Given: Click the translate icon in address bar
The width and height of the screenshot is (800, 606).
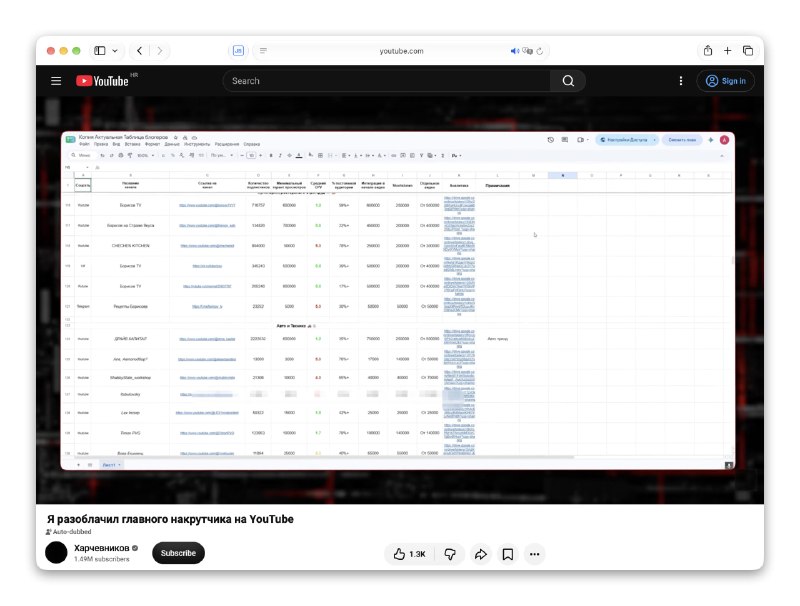Looking at the screenshot, I should pos(528,51).
